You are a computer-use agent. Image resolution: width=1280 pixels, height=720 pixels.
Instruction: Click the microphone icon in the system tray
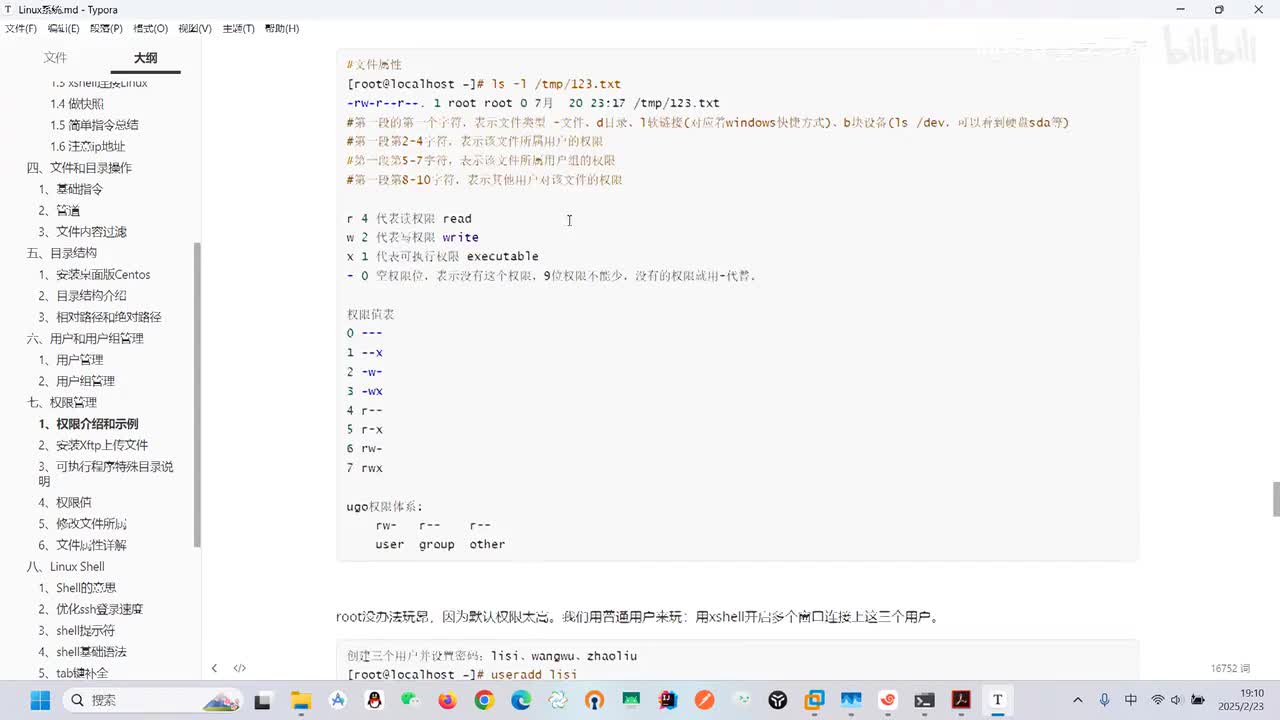click(1105, 700)
